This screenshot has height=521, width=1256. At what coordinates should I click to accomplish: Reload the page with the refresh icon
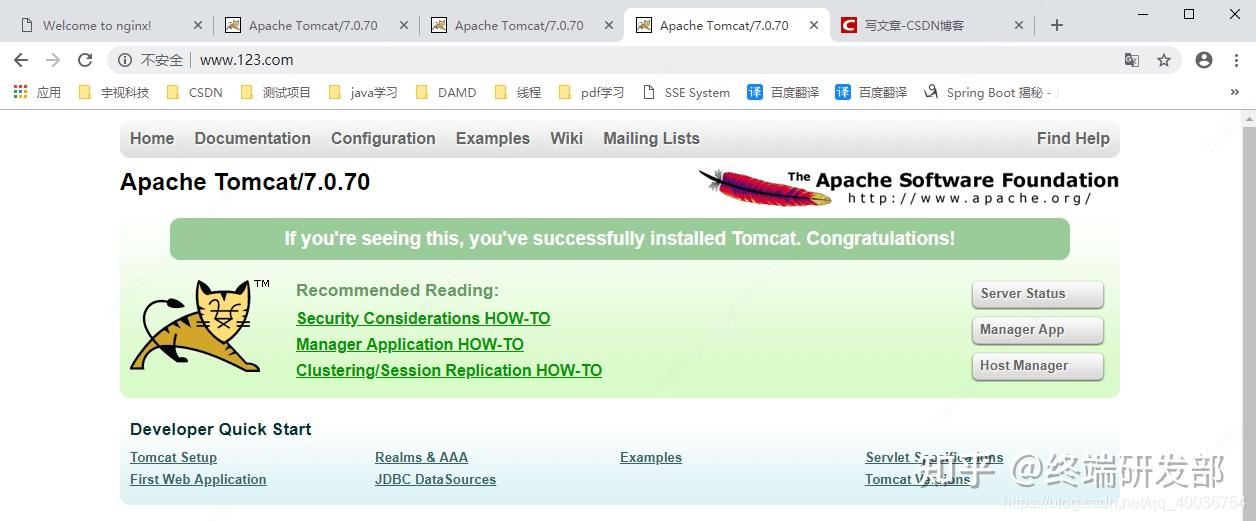pyautogui.click(x=85, y=60)
